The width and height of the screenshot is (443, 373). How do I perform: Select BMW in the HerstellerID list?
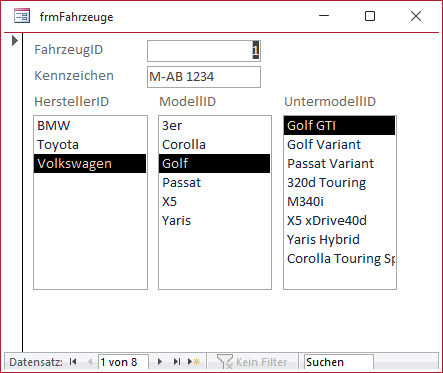click(x=90, y=126)
